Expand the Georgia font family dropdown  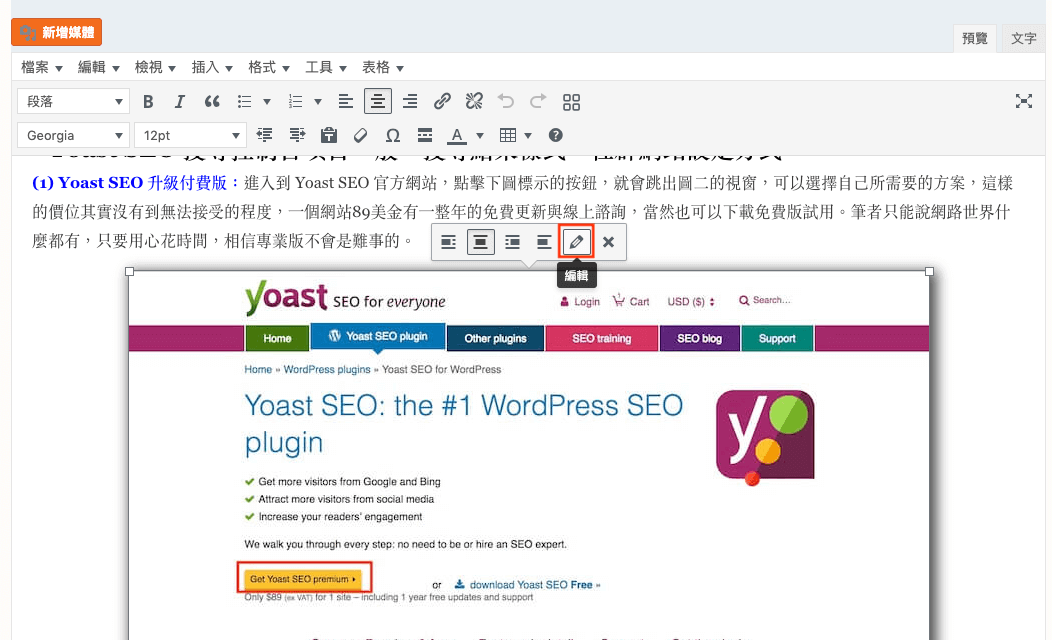(73, 135)
